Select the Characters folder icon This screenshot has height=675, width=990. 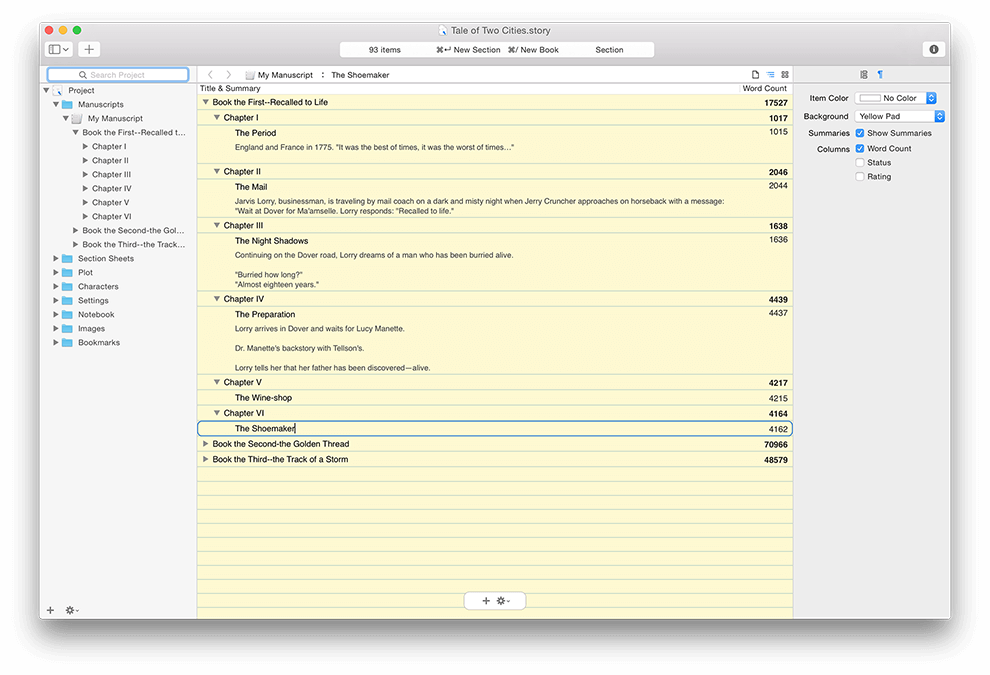click(x=67, y=286)
